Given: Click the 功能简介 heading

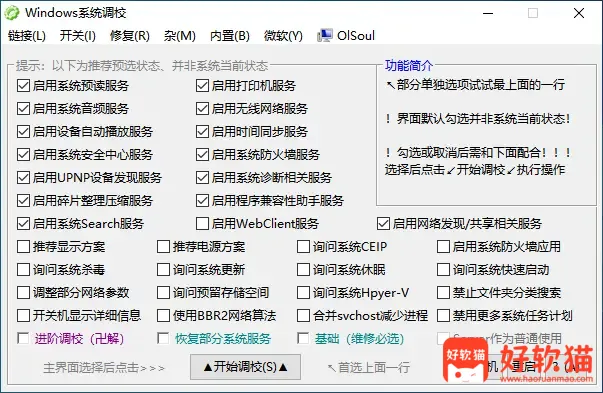Looking at the screenshot, I should pyautogui.click(x=409, y=66).
